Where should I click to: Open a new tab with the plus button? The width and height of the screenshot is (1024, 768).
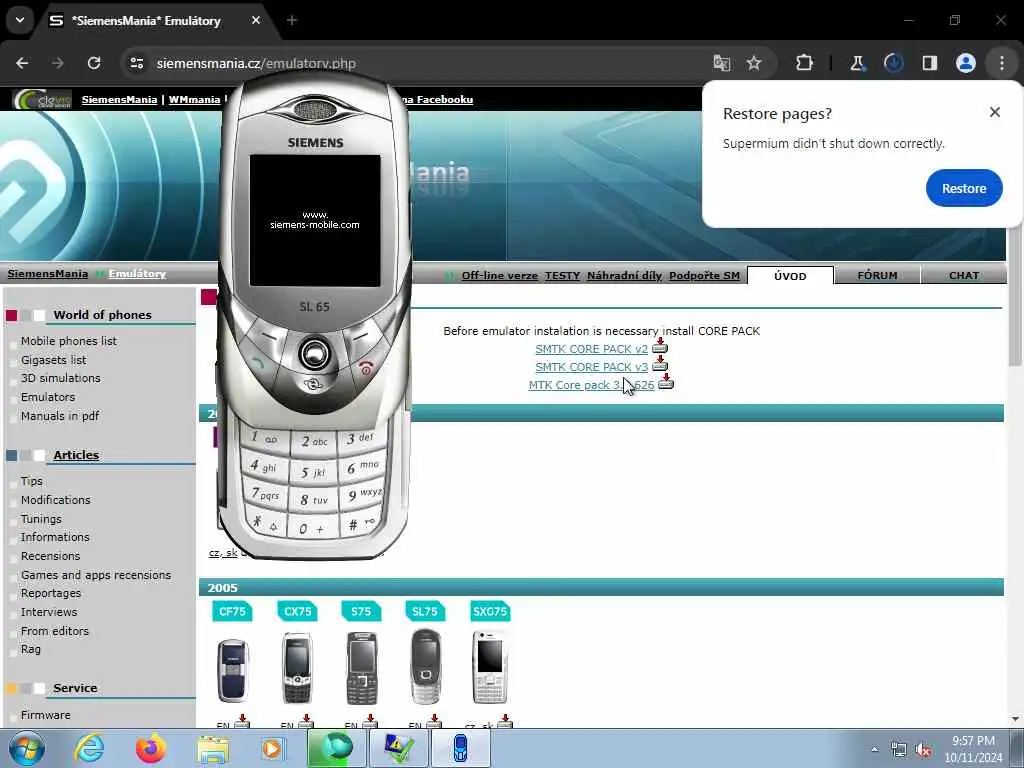(292, 20)
